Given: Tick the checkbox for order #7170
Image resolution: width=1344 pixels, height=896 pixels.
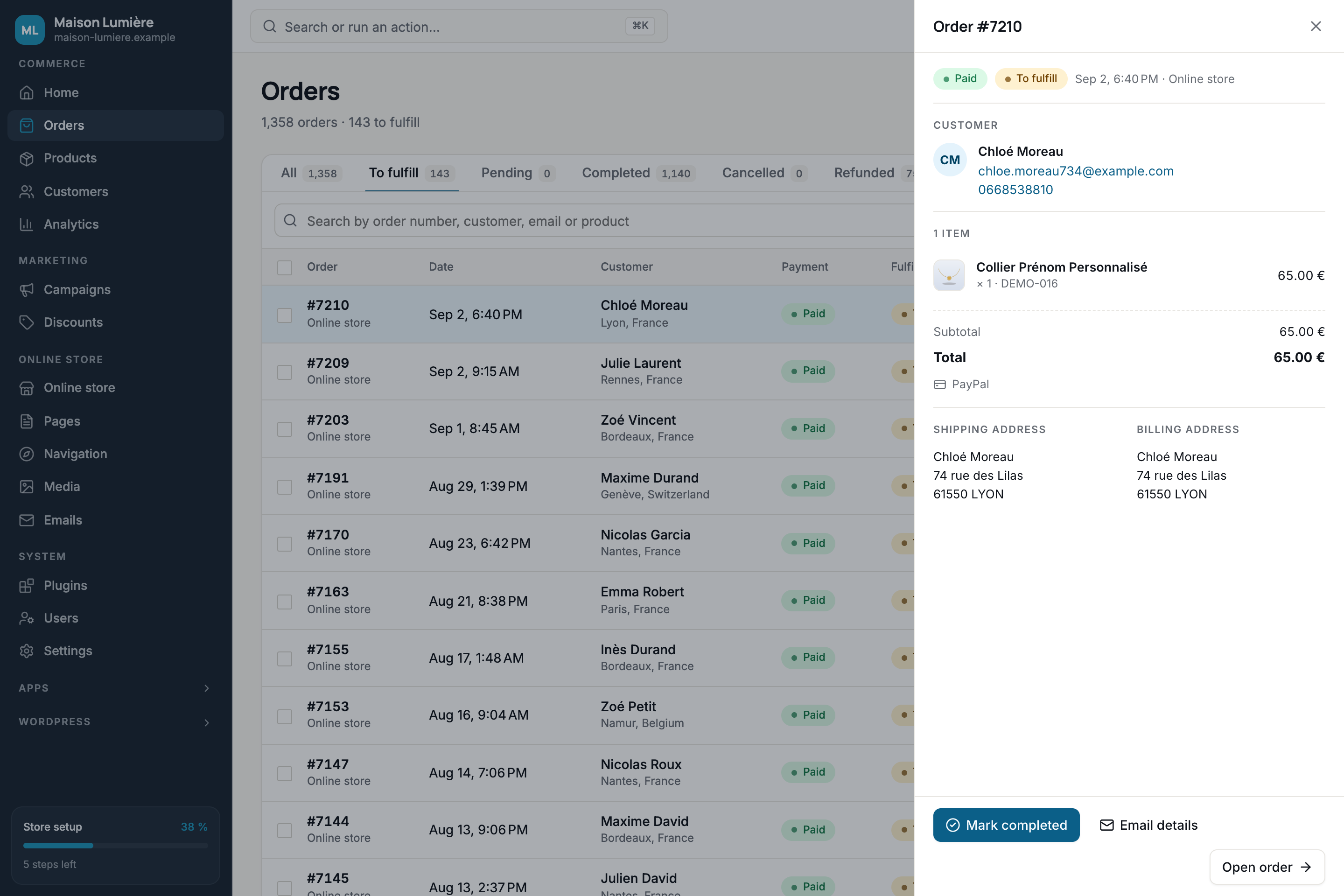Looking at the screenshot, I should [285, 543].
